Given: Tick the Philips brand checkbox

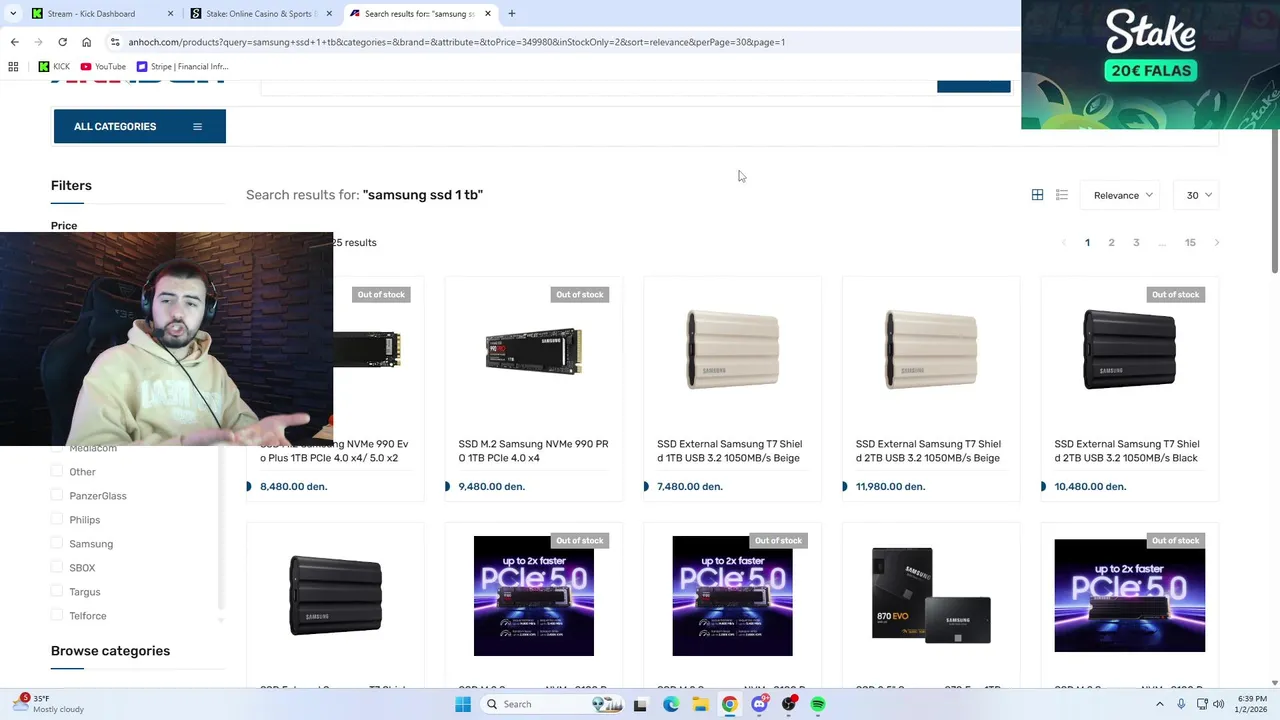Looking at the screenshot, I should coord(57,520).
